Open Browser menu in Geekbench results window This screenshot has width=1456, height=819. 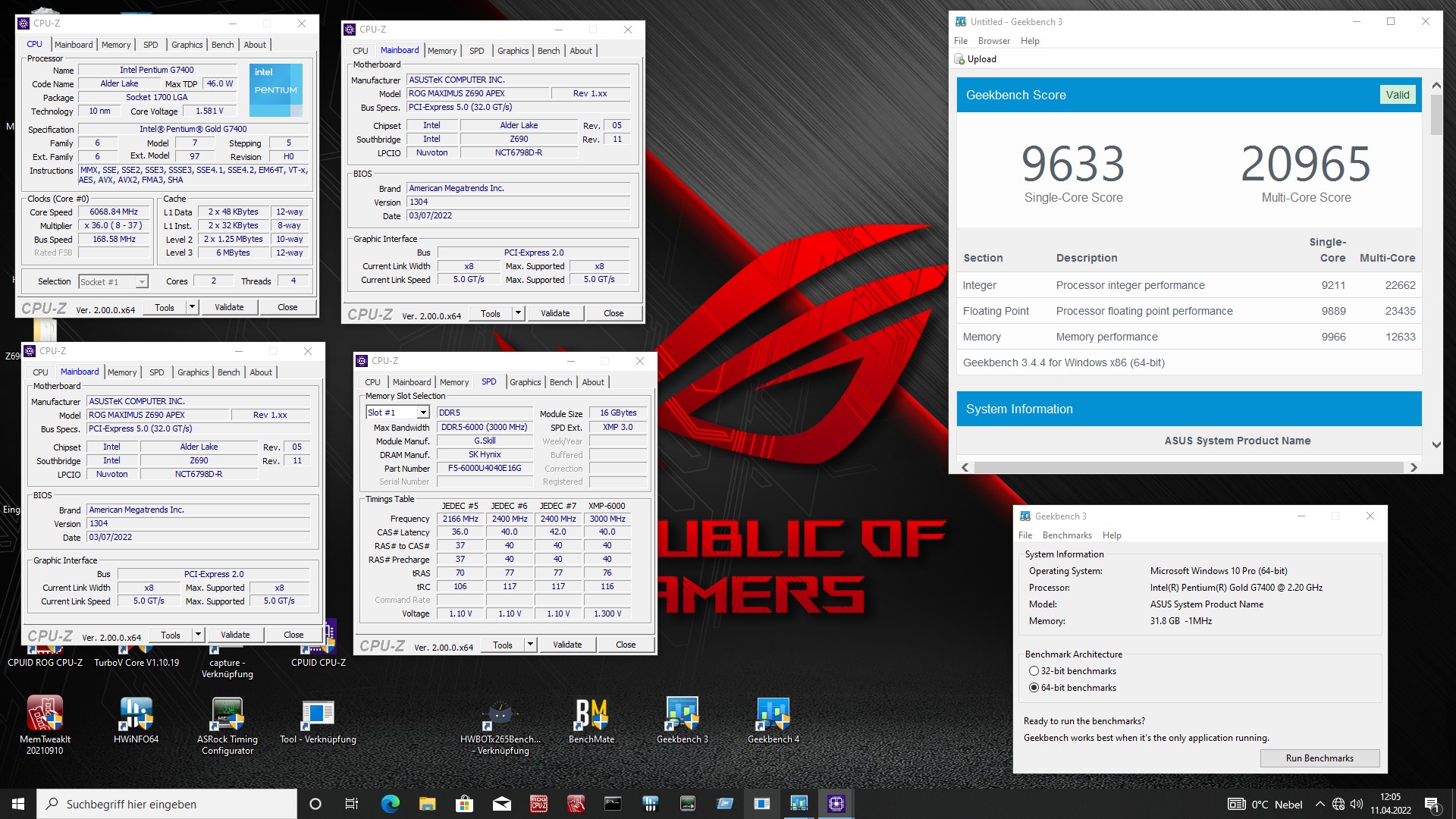point(993,41)
